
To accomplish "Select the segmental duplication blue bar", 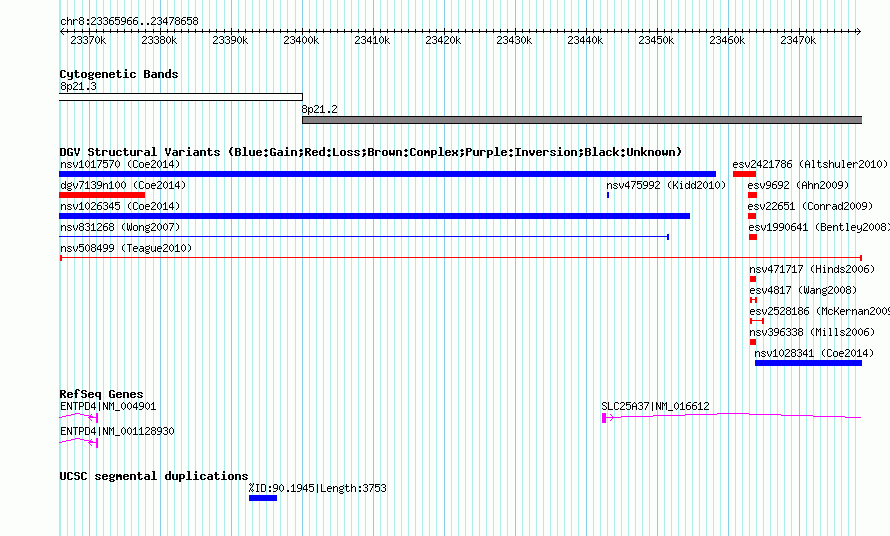I will pos(263,499).
